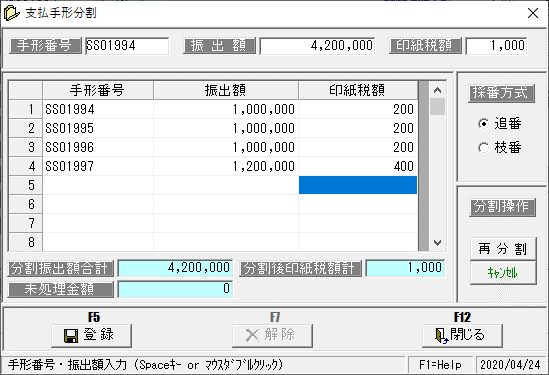
Task: Select table cell SS01997
Action: pos(98,166)
